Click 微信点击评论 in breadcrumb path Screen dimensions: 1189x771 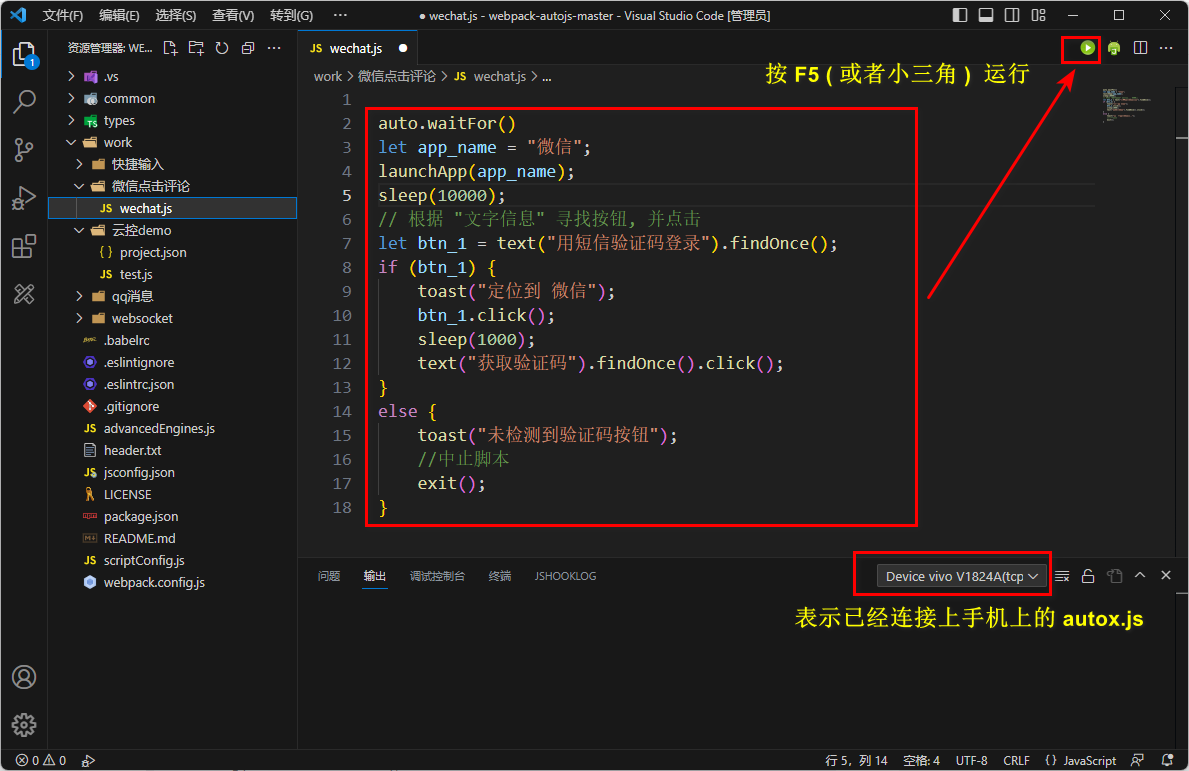point(397,77)
